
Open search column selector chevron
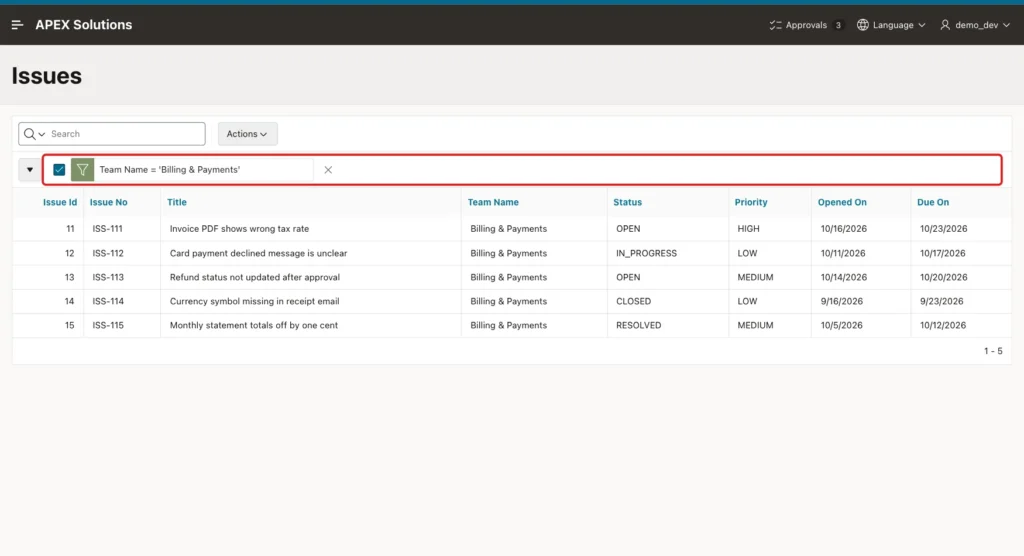(x=42, y=134)
